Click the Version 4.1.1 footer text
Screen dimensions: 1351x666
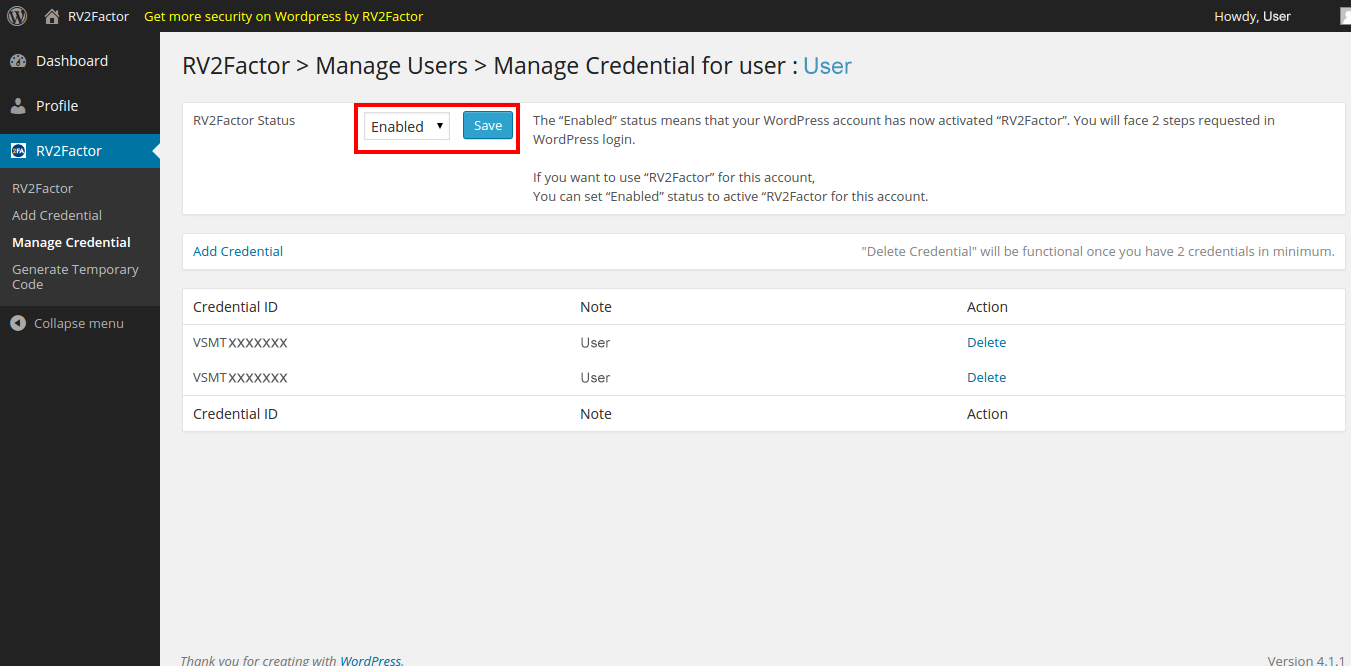click(1306, 660)
